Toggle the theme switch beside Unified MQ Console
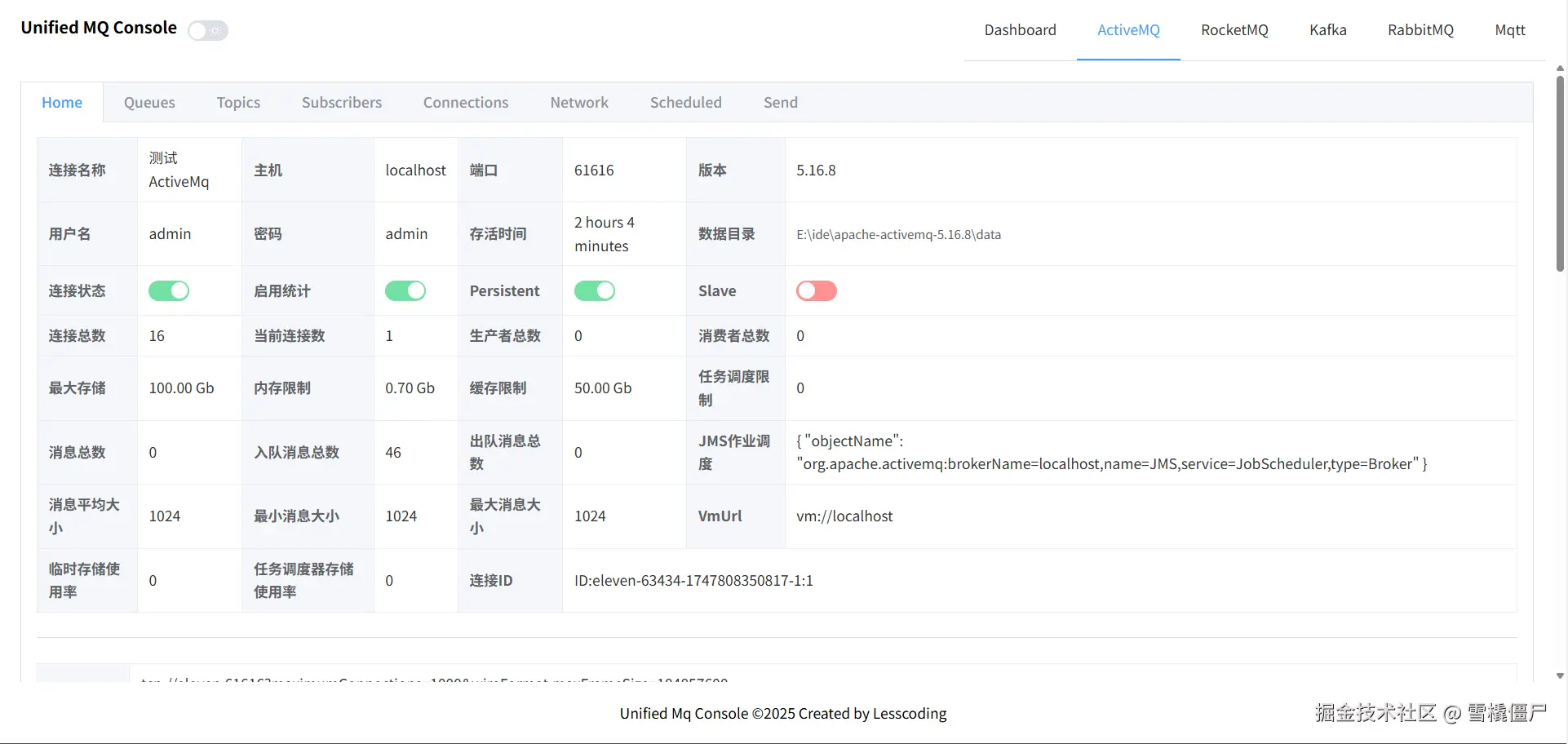 point(208,31)
